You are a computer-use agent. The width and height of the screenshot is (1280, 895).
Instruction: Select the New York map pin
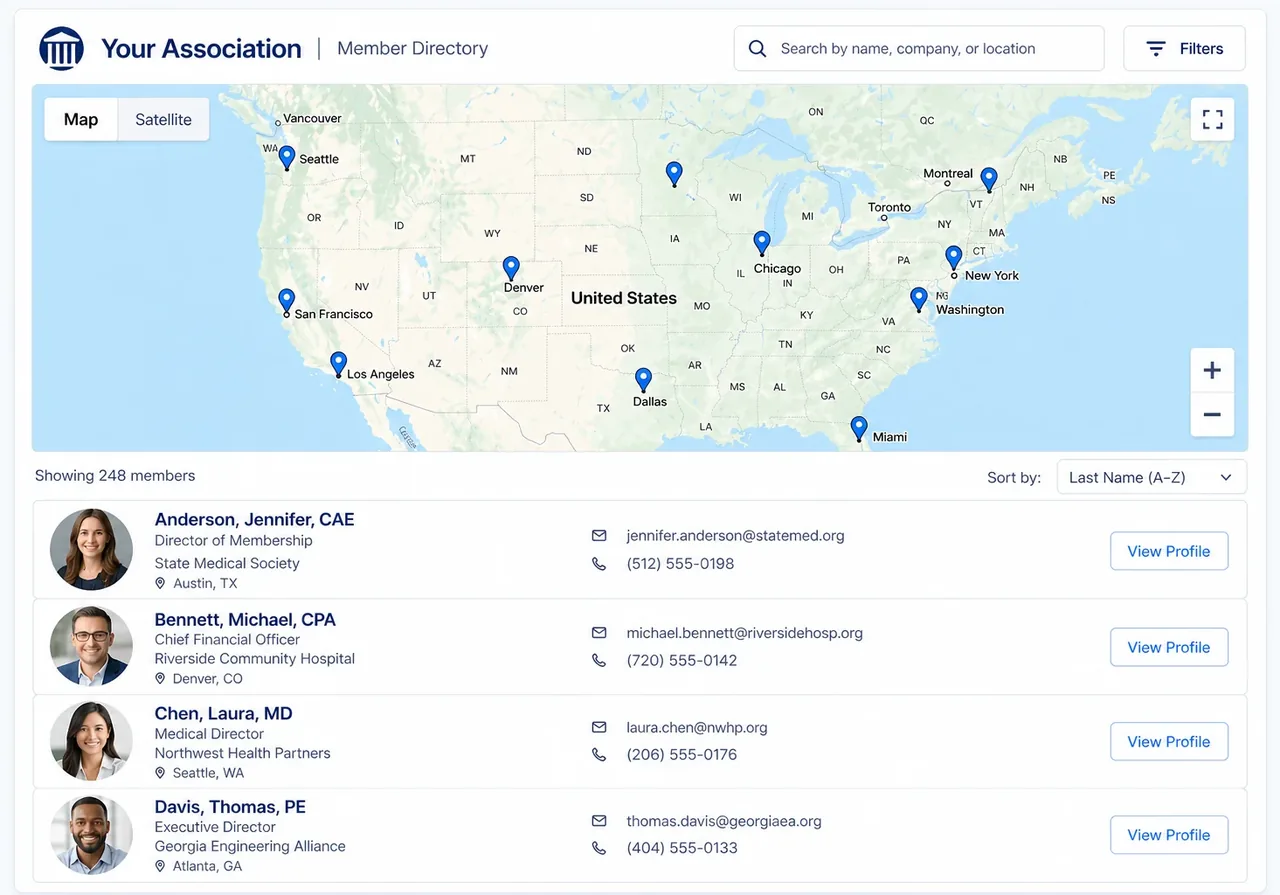(954, 259)
